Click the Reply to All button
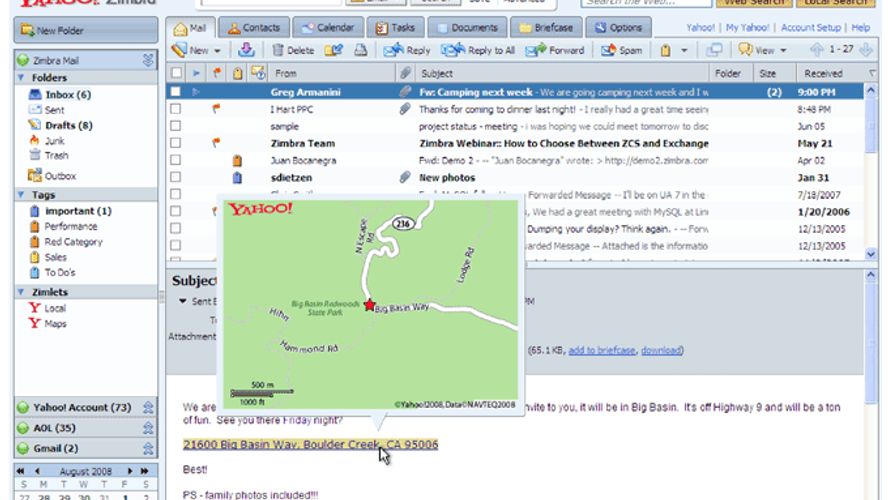Image resolution: width=888 pixels, height=500 pixels. pyautogui.click(x=478, y=50)
